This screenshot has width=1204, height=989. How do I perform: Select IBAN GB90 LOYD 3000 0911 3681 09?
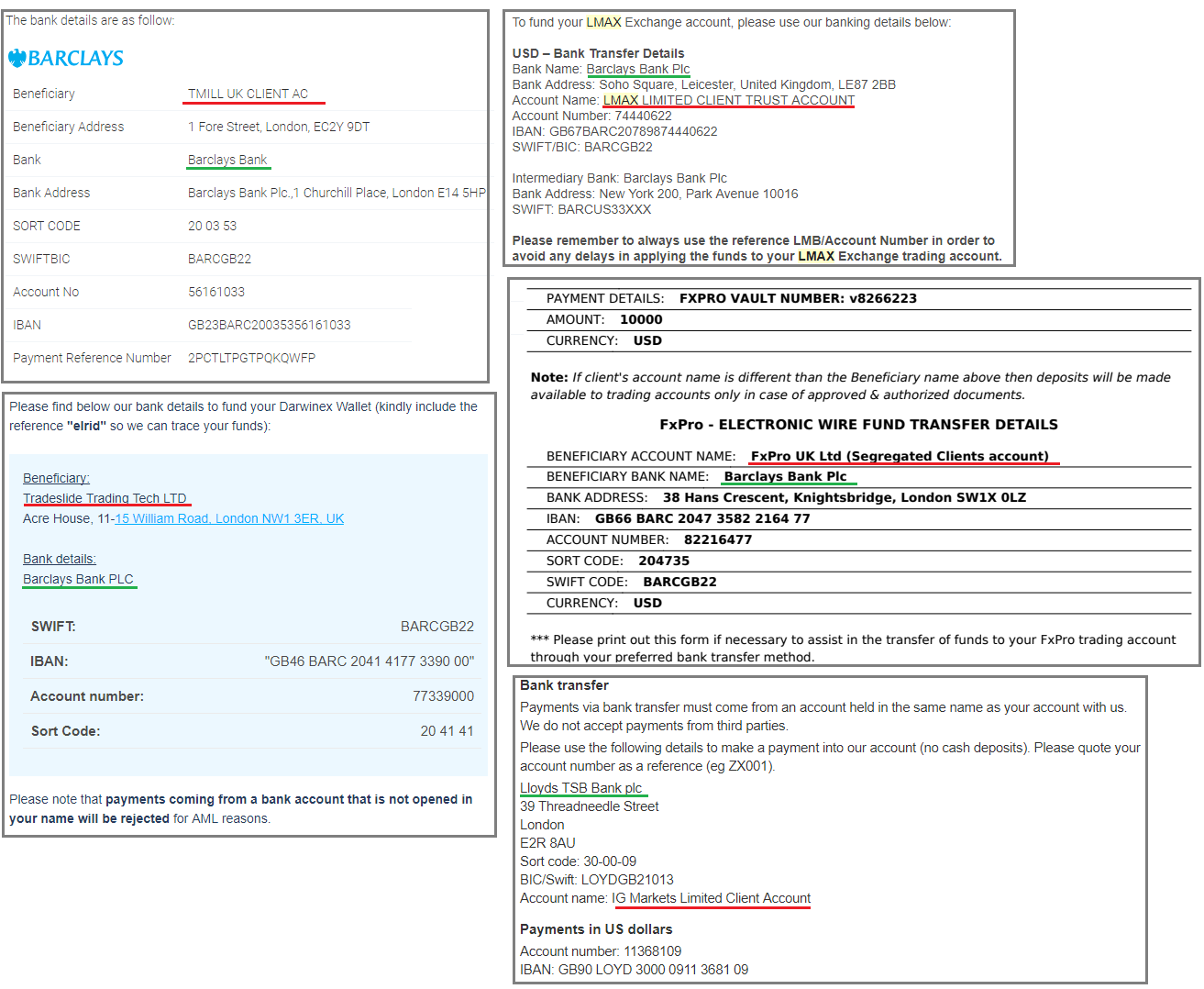tap(653, 970)
